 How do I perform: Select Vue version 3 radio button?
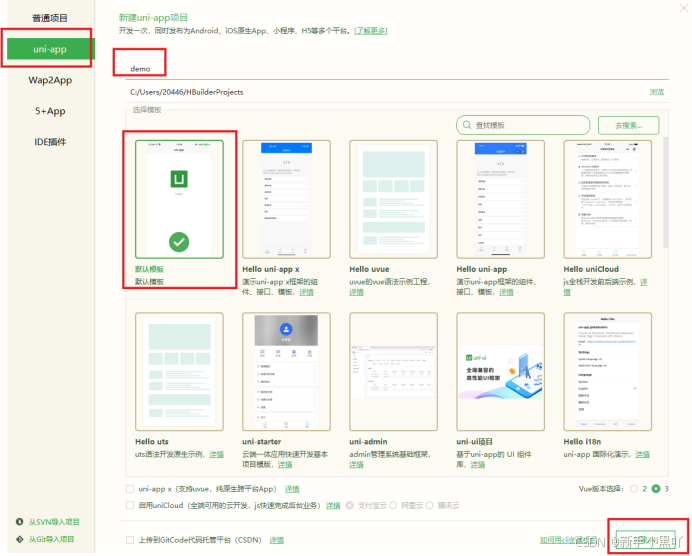pyautogui.click(x=656, y=489)
